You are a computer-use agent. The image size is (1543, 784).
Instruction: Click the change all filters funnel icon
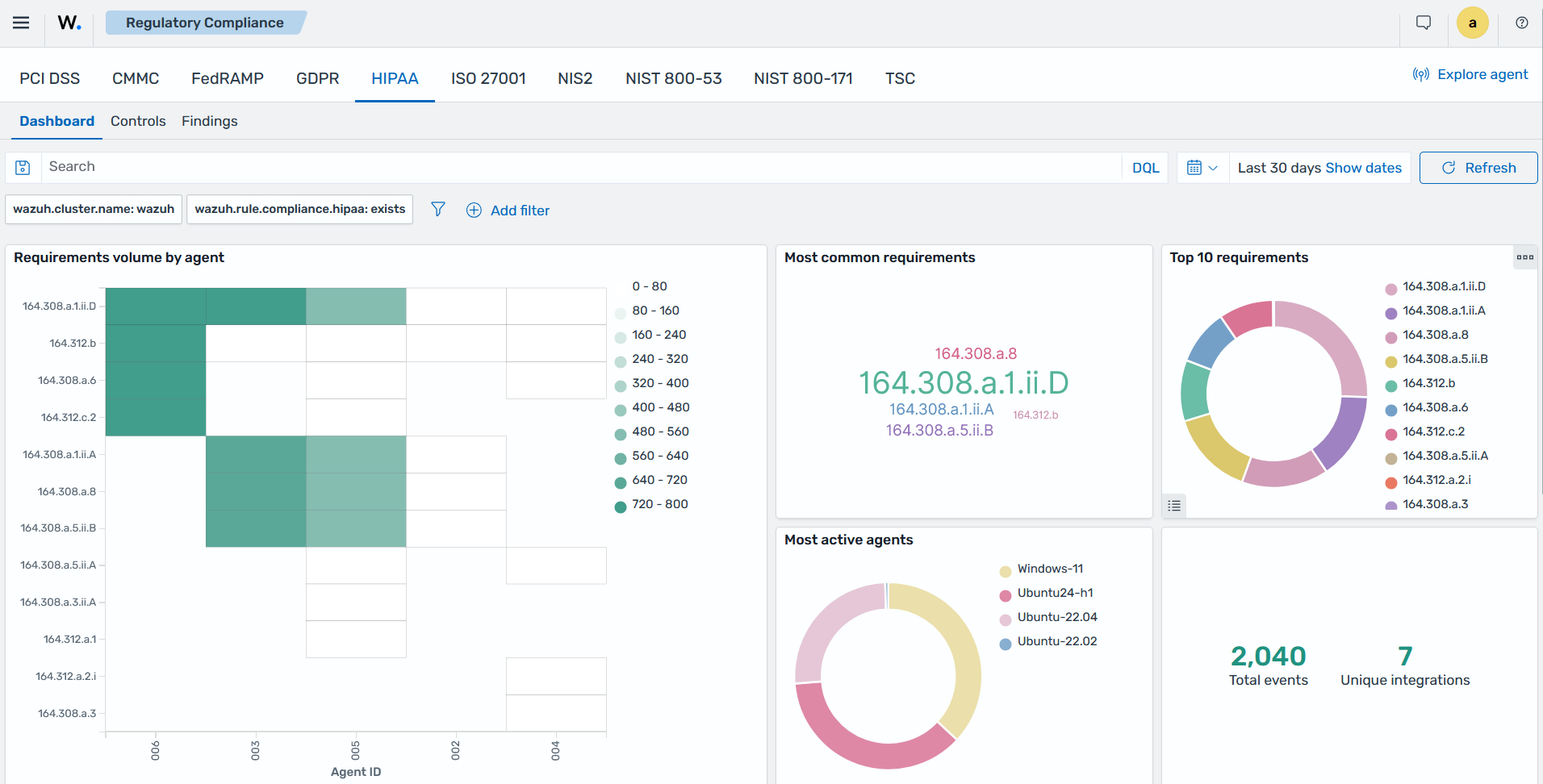click(438, 210)
